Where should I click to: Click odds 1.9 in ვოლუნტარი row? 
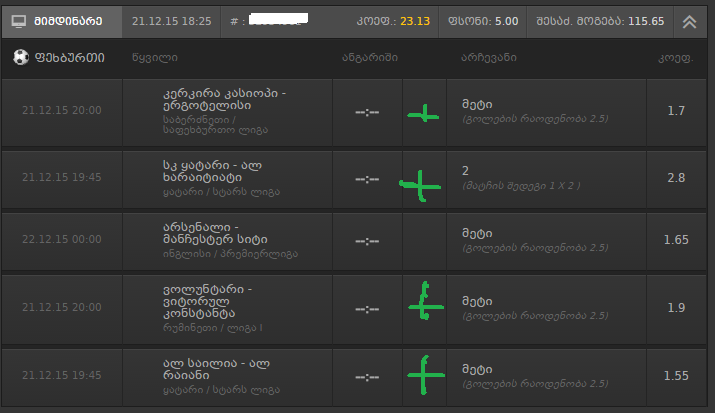676,308
